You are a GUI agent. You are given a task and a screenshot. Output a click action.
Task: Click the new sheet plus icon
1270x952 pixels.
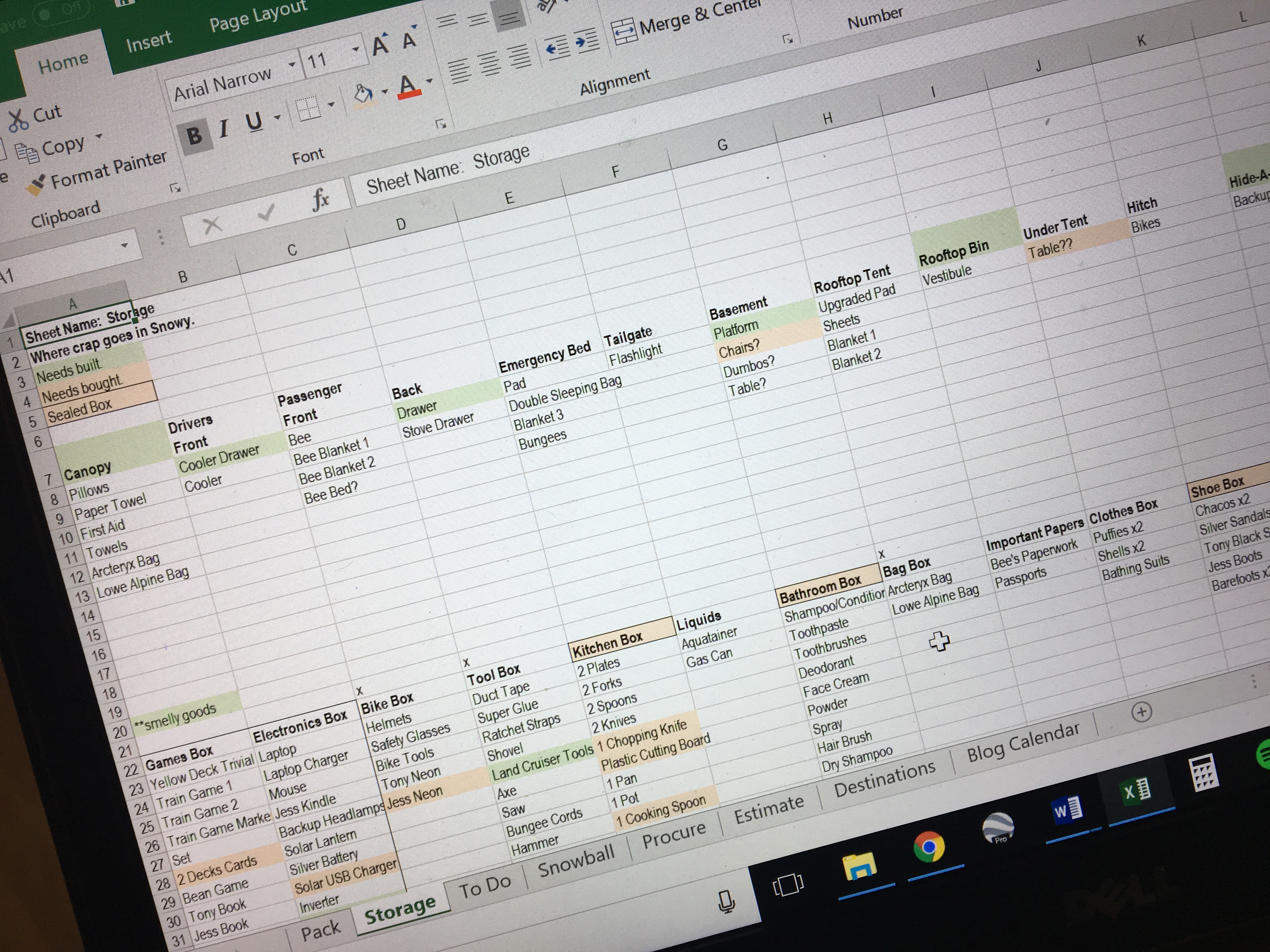click(x=1141, y=712)
